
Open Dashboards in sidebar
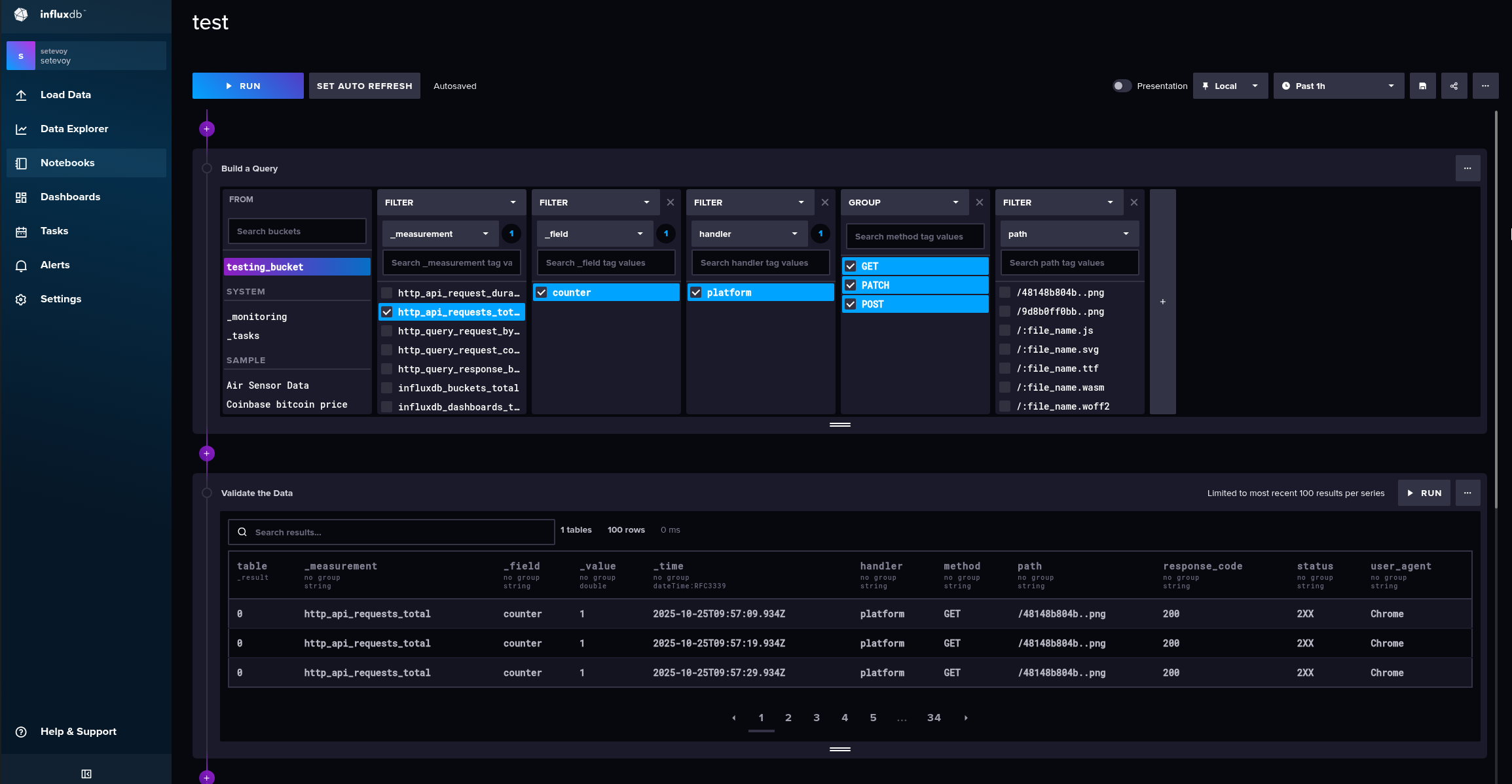70,197
